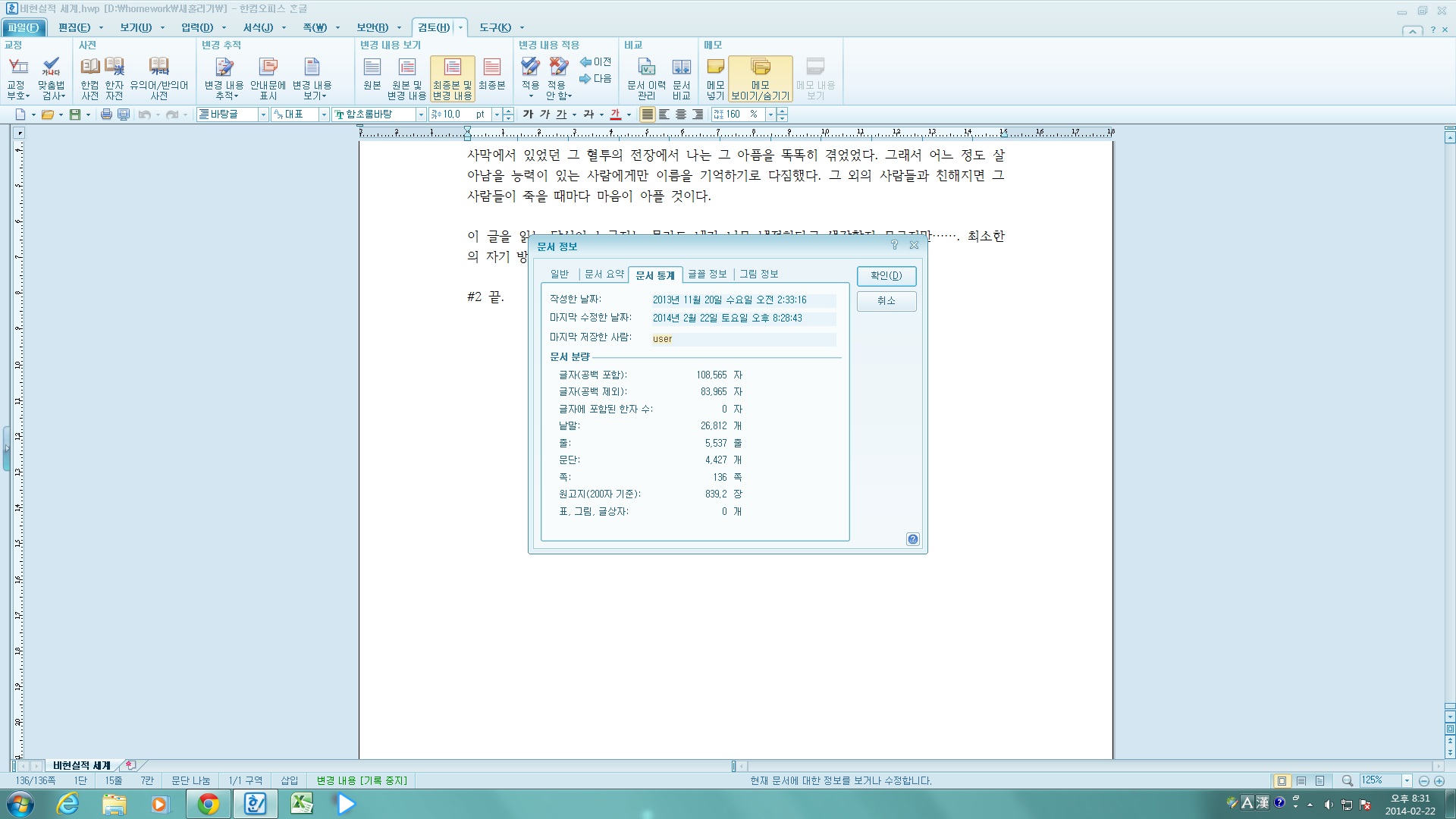
Task: Toggle the final with changes (최종본 및 변경 내용) view
Action: (x=452, y=77)
